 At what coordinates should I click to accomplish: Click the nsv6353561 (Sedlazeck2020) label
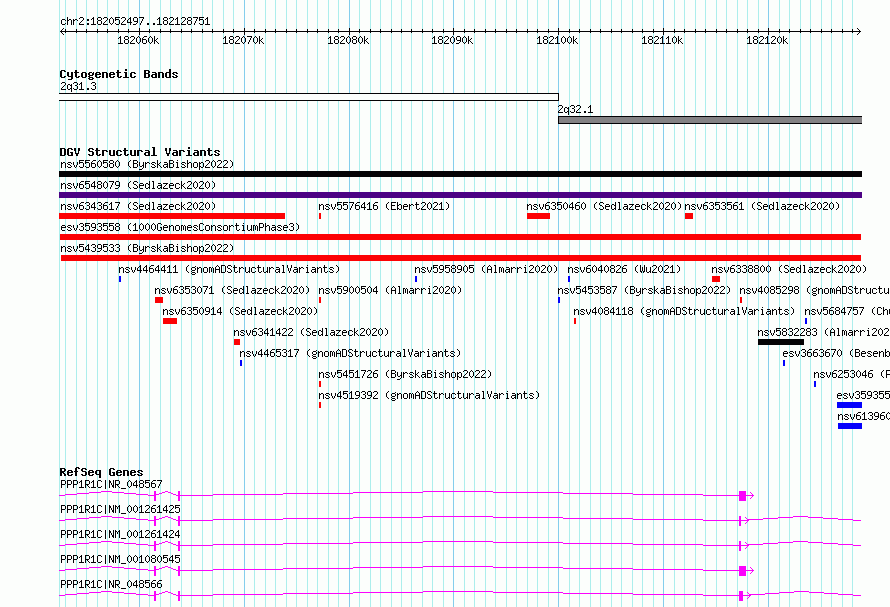pyautogui.click(x=762, y=206)
